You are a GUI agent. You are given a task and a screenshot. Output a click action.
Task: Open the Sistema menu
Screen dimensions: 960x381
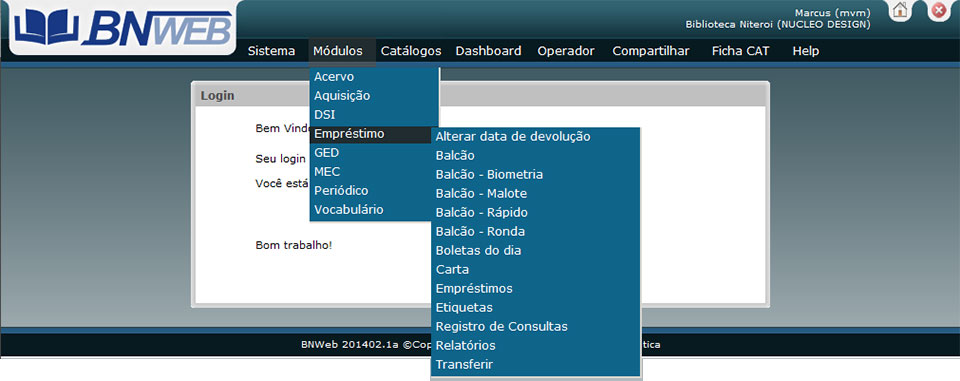coord(271,51)
